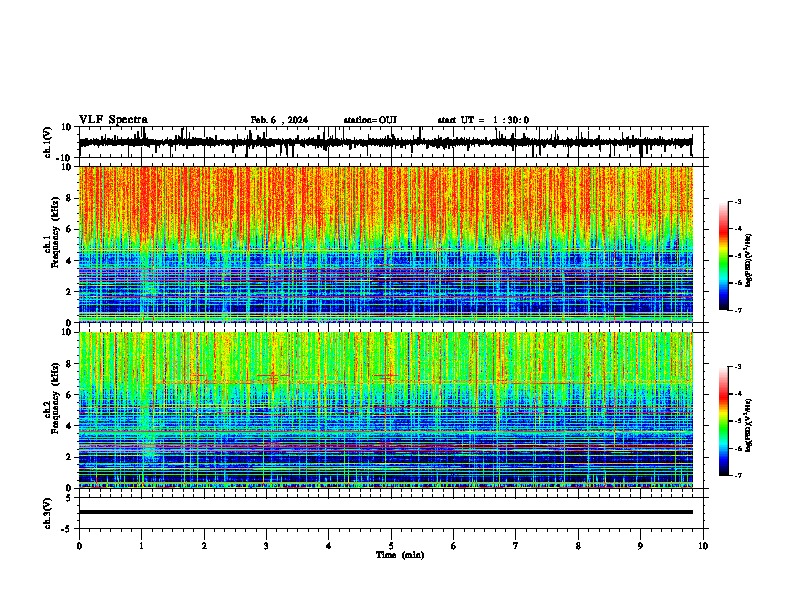
Task: Click the date 'Feb. 6, 2024' label
Action: click(279, 120)
